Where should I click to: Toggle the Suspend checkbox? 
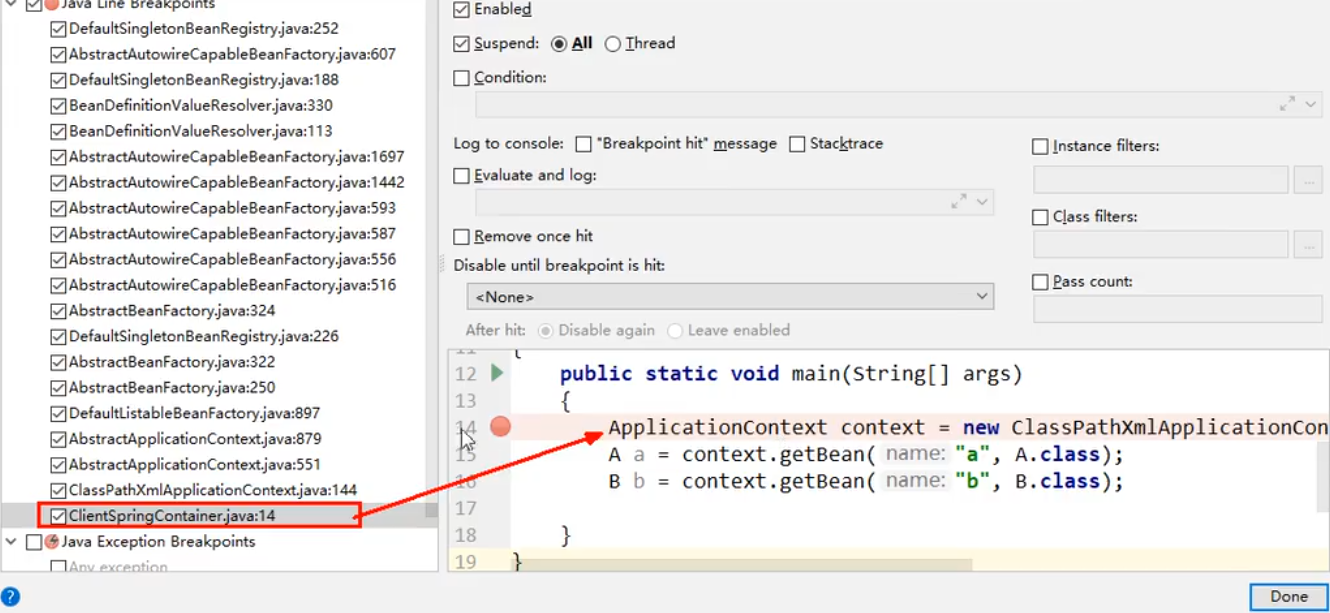pyautogui.click(x=461, y=44)
